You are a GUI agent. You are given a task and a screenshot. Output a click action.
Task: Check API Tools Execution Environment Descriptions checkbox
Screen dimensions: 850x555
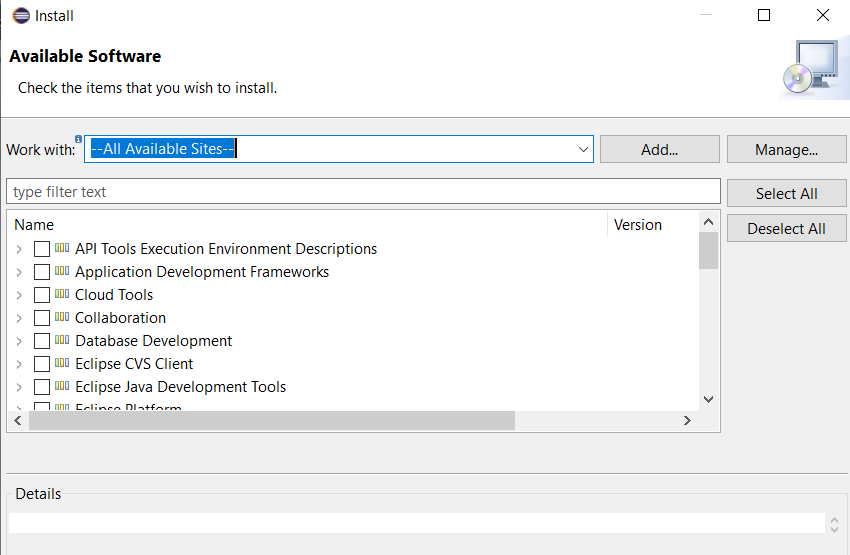click(x=42, y=249)
